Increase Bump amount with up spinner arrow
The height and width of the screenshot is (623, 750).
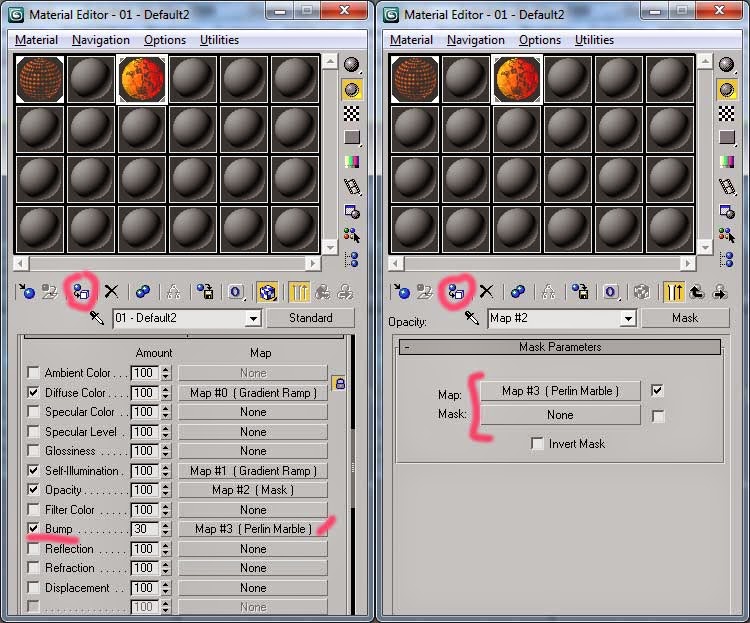tap(165, 525)
